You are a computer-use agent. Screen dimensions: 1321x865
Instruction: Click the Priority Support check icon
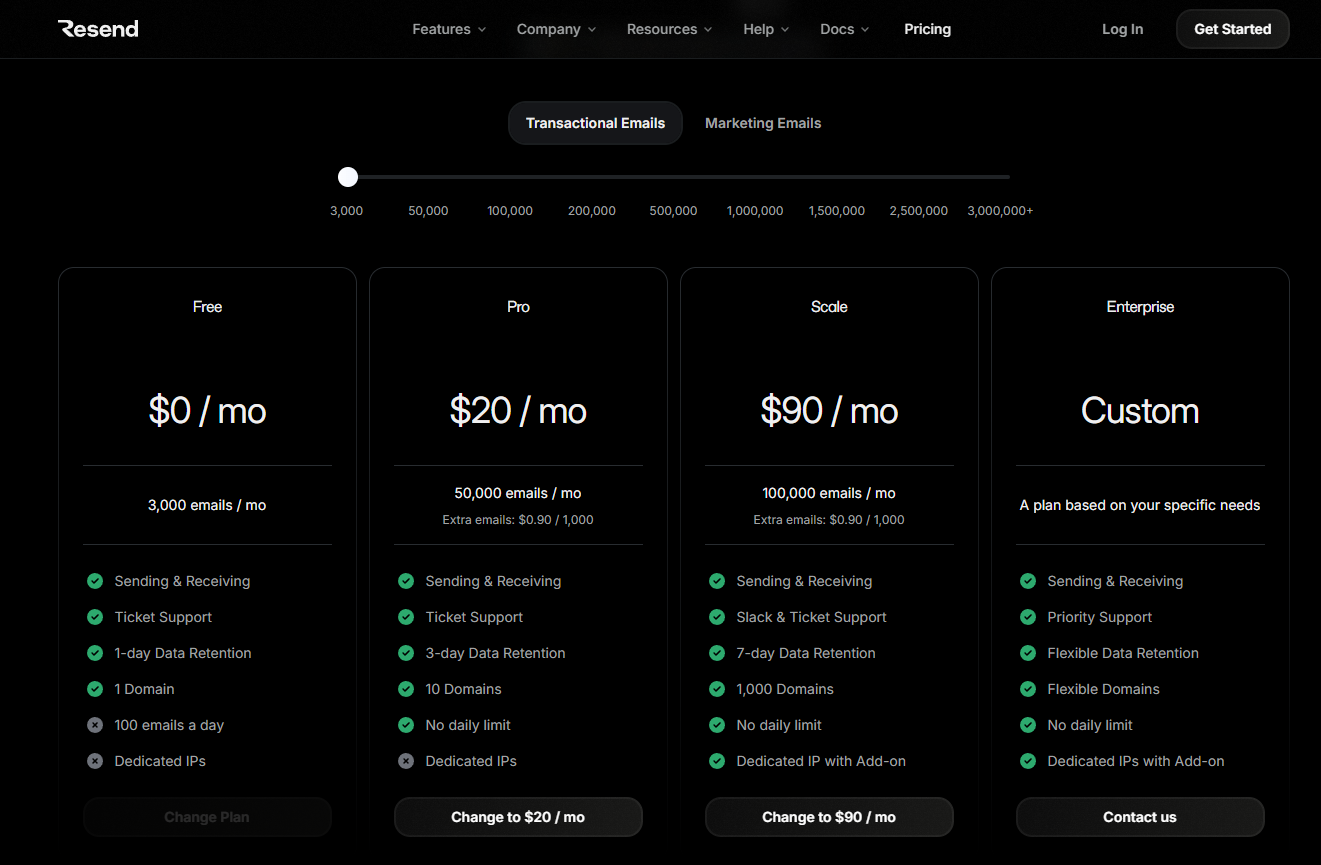(1028, 617)
